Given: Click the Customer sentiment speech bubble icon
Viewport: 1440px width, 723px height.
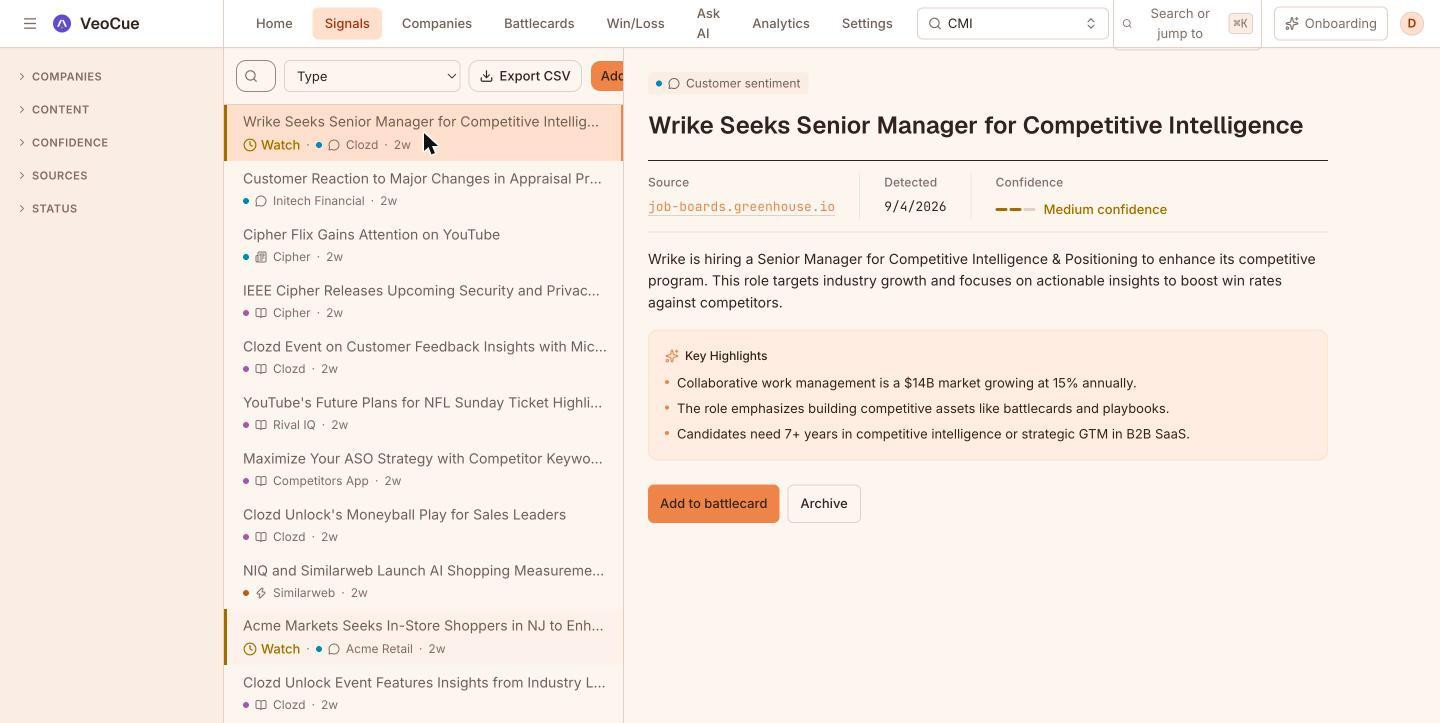Looking at the screenshot, I should tap(674, 83).
